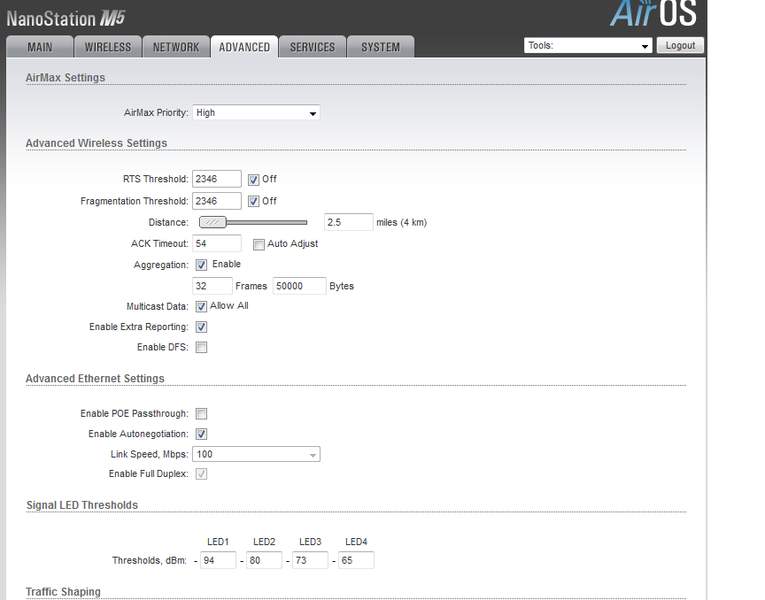Check the Enable DFS checkbox
The width and height of the screenshot is (765, 600).
coord(201,347)
